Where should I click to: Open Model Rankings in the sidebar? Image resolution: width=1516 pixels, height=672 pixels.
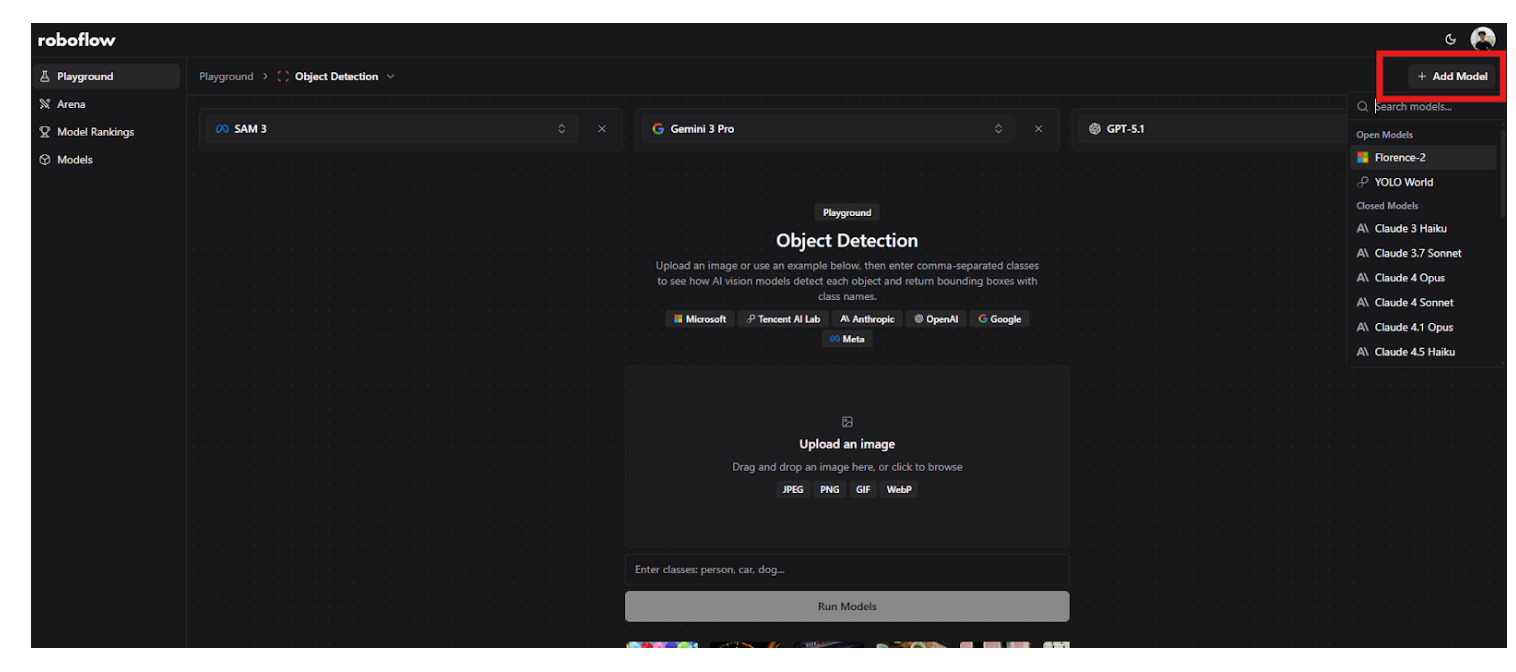coord(95,132)
